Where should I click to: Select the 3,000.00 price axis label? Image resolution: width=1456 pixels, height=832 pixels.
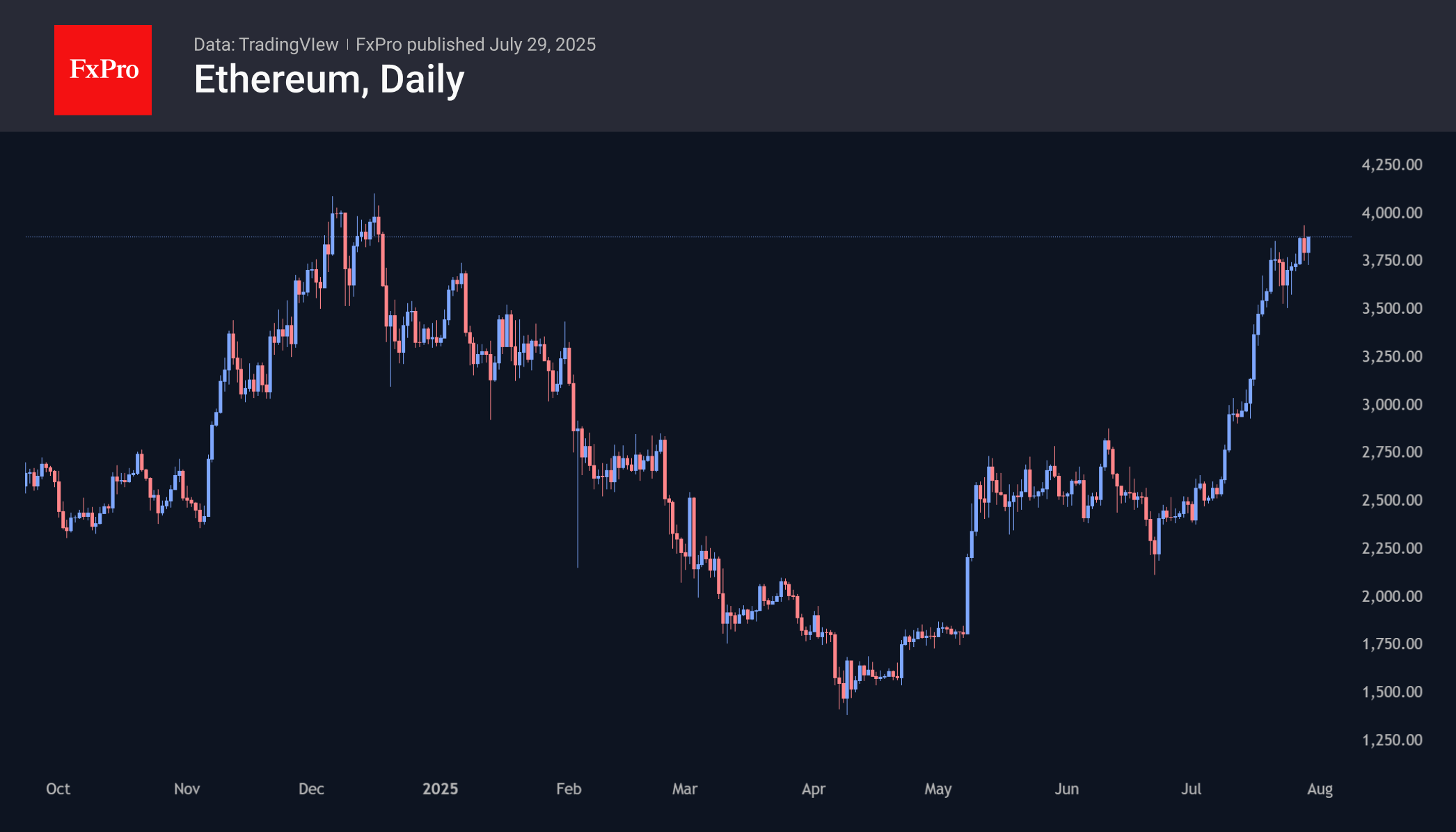[x=1392, y=405]
